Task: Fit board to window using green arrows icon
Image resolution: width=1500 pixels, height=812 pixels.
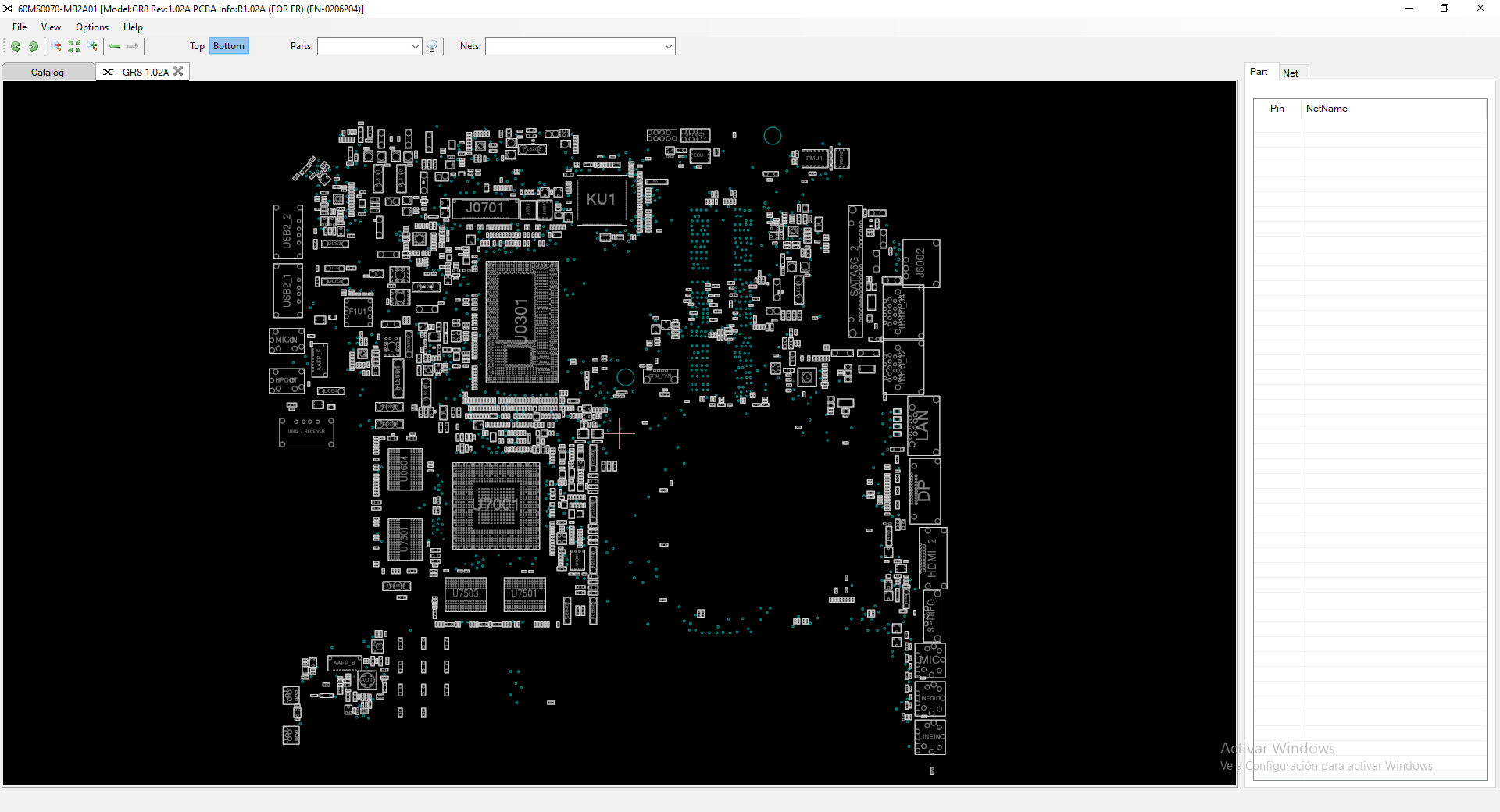Action: coord(74,47)
